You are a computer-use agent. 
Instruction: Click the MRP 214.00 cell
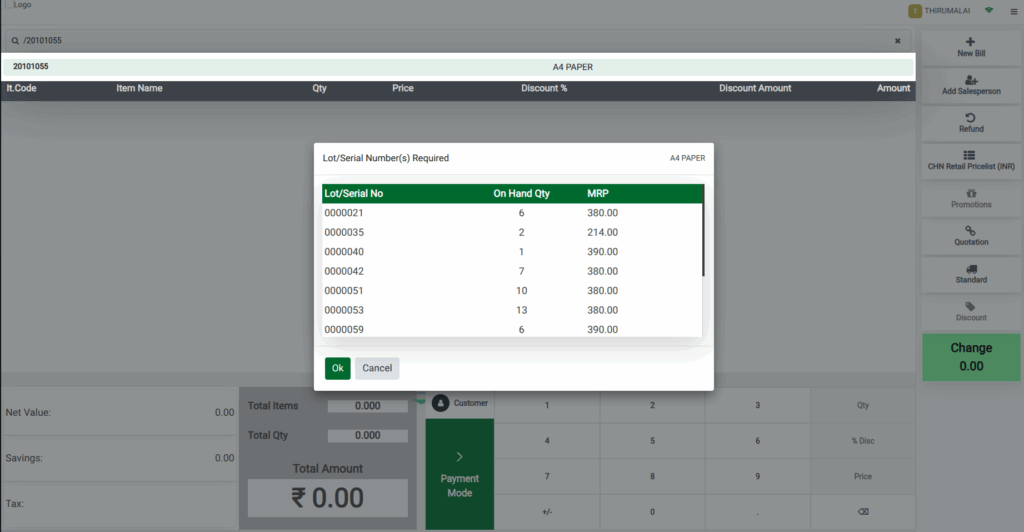602,232
